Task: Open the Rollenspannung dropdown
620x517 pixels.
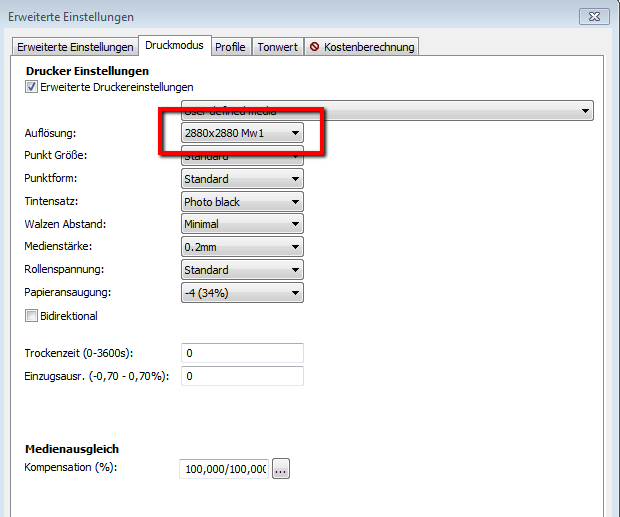Action: (x=242, y=270)
